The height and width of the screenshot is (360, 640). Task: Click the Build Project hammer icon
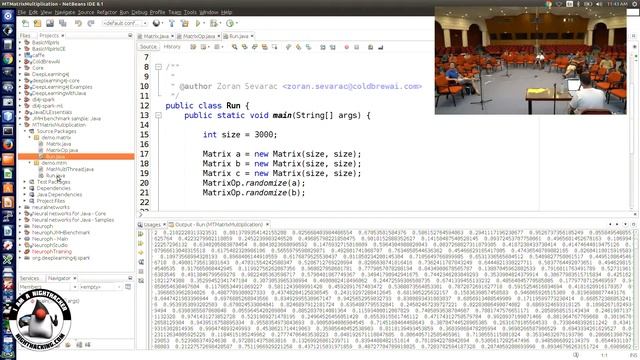pos(172,23)
